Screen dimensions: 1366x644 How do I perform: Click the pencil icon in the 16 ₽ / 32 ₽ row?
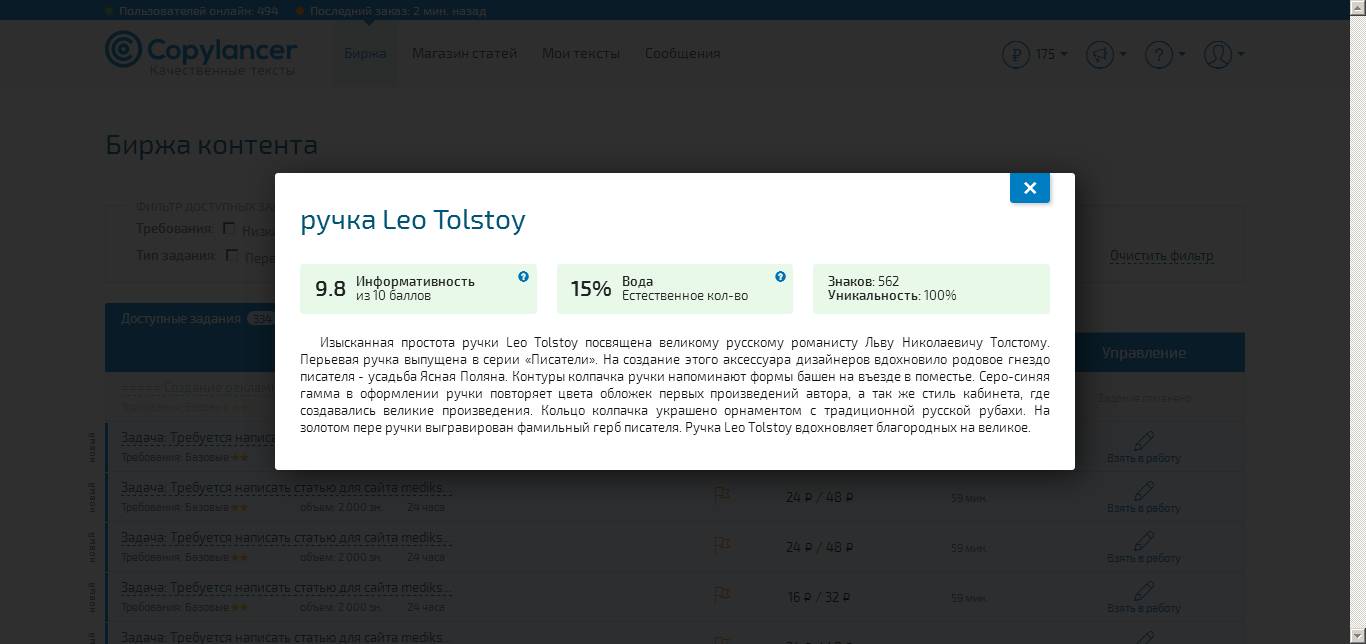click(x=1144, y=590)
